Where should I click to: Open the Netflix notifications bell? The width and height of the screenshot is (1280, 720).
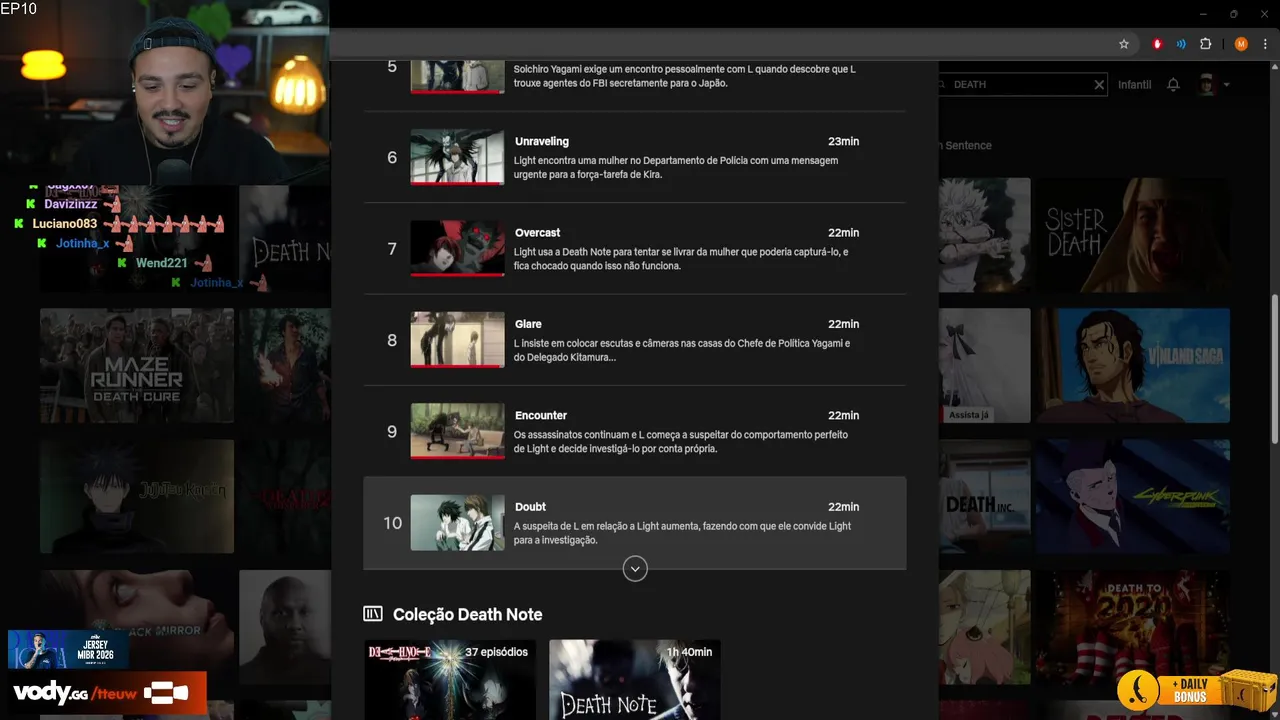point(1174,85)
